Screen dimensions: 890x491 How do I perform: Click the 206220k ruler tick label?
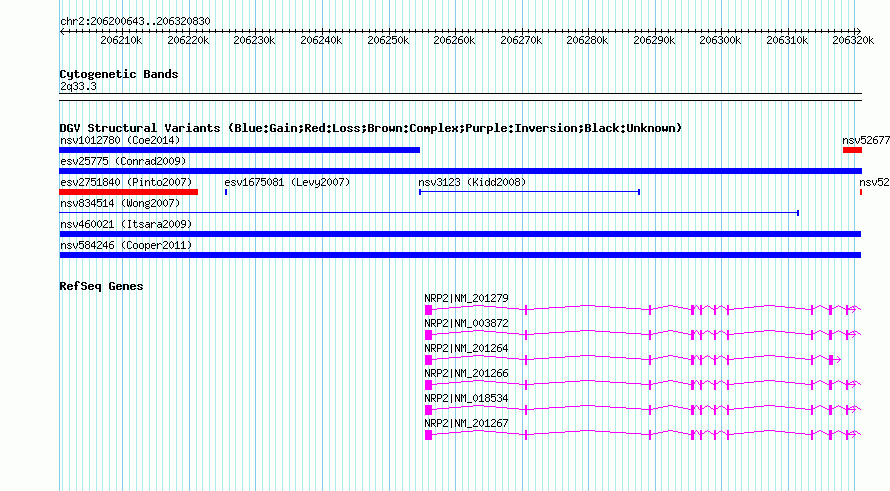point(188,40)
